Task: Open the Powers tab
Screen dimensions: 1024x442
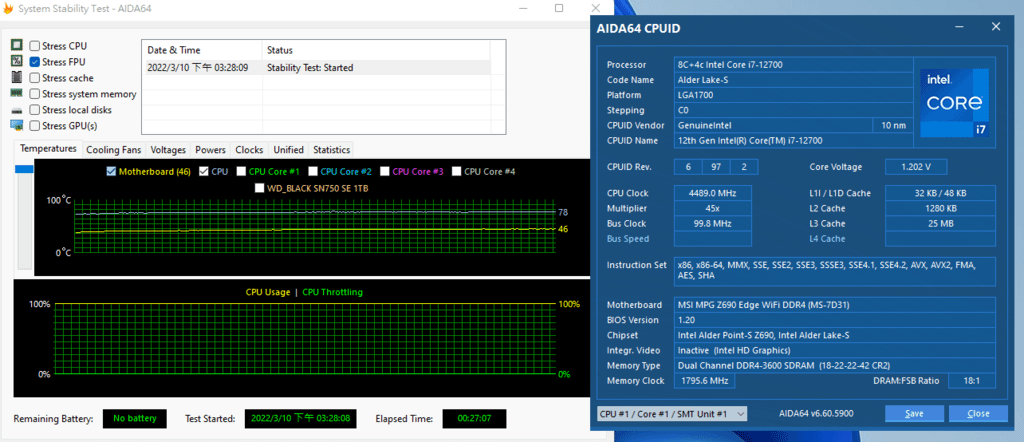Action: click(210, 150)
